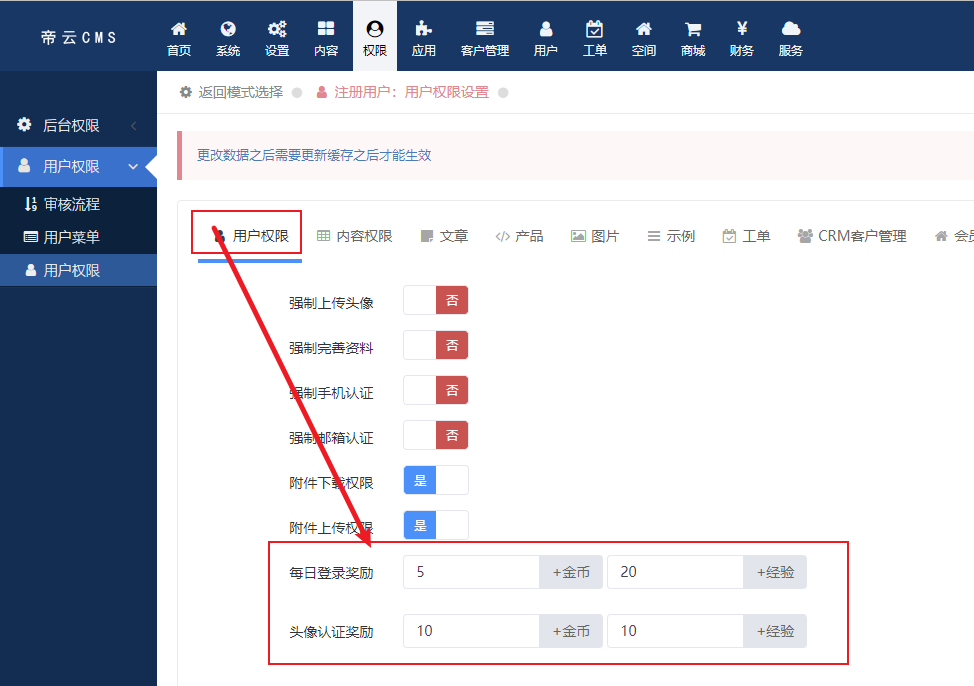Switch to the 文章 tab
The width and height of the screenshot is (974, 686).
tap(445, 236)
